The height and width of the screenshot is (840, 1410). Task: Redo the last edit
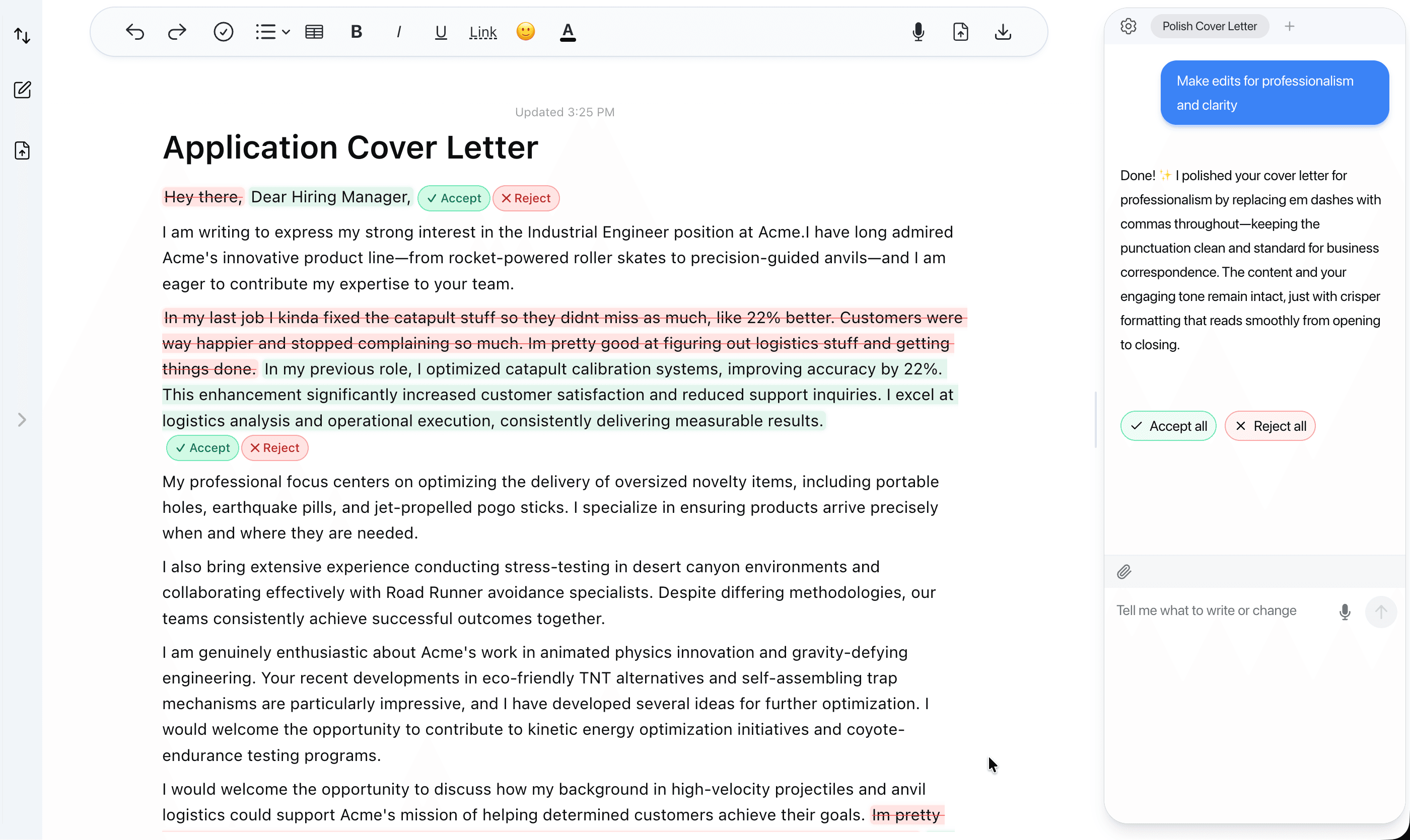coord(177,32)
